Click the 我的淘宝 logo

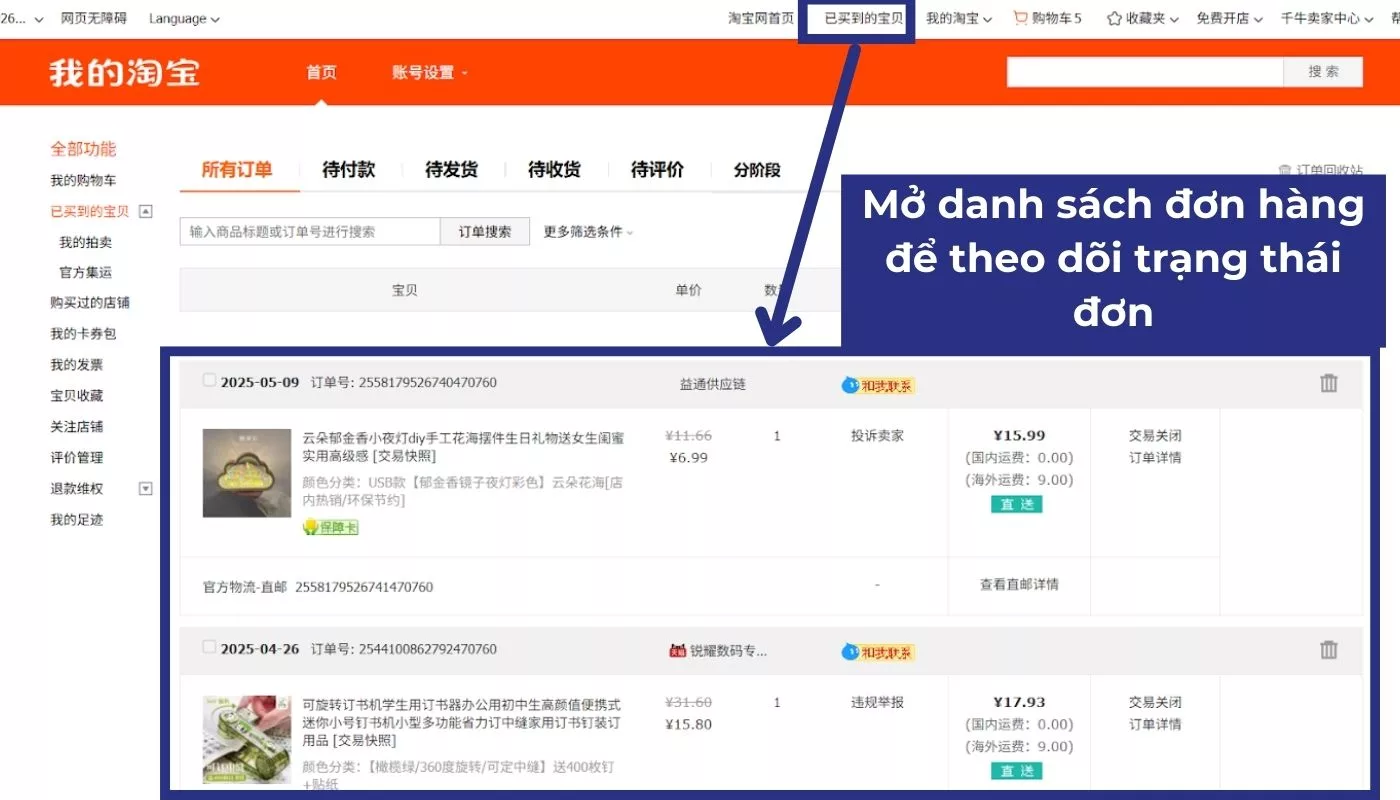122,72
